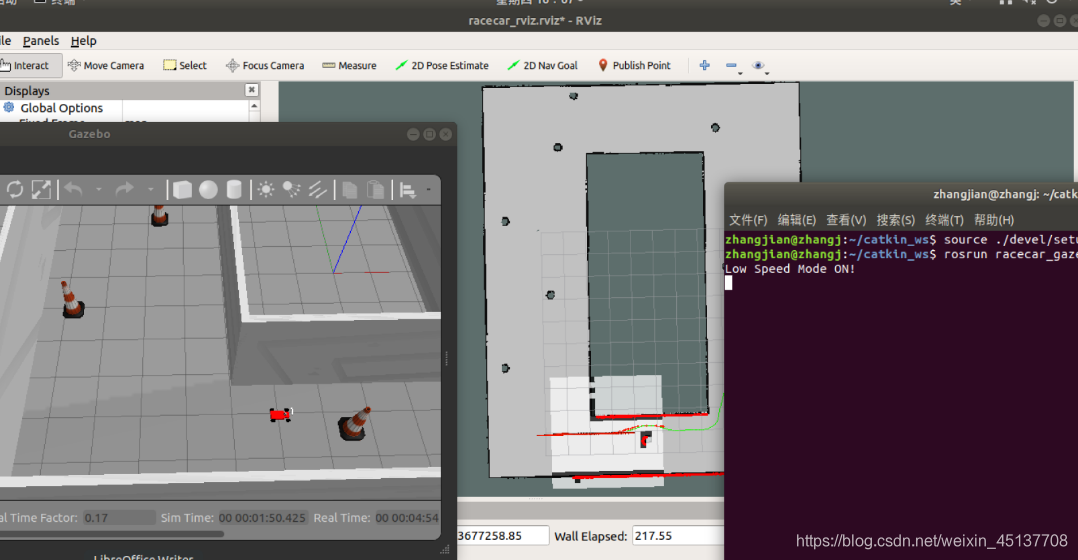The image size is (1078, 560).
Task: Insert a sphere shape in Gazebo
Action: click(208, 190)
